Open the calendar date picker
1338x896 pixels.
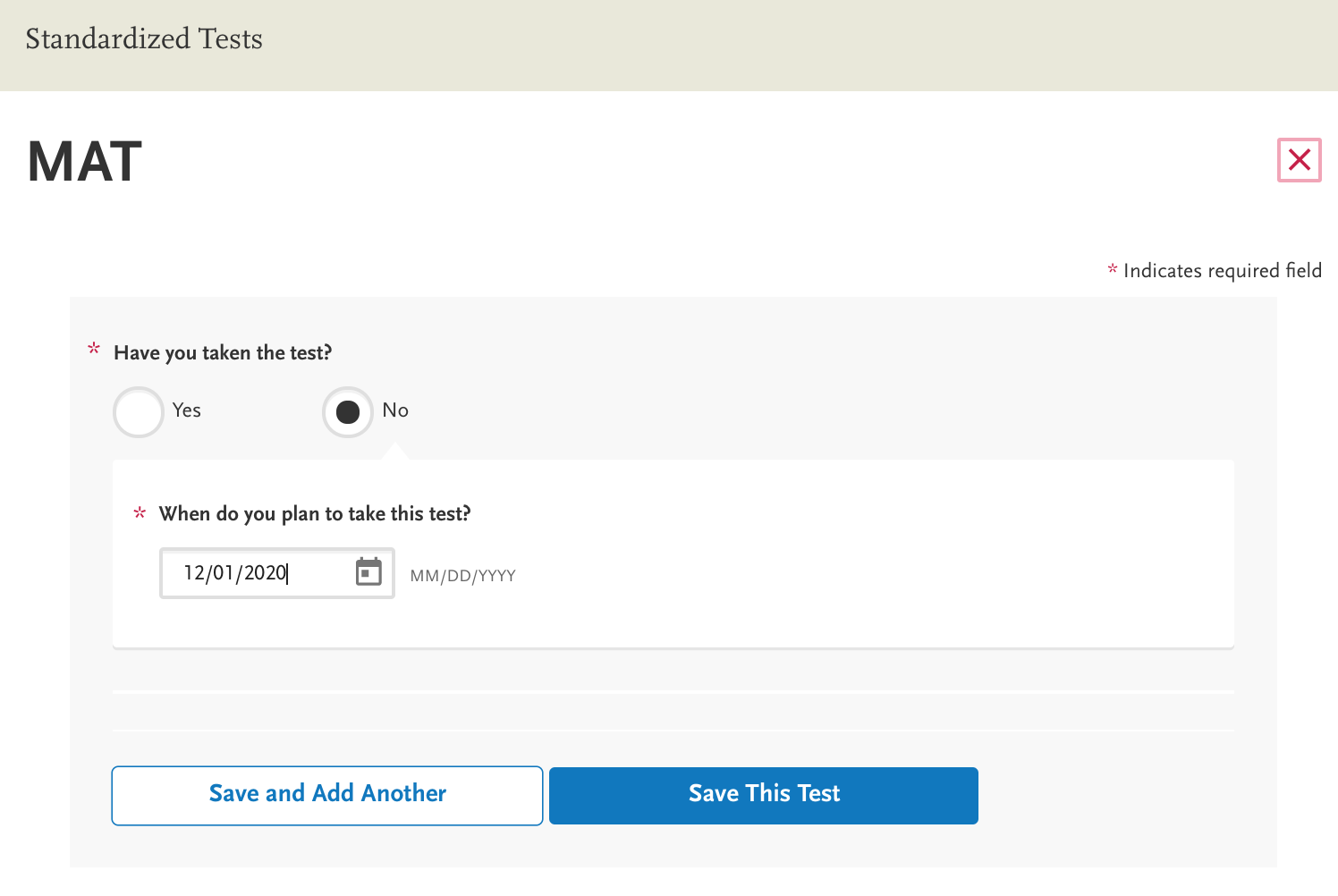point(368,572)
